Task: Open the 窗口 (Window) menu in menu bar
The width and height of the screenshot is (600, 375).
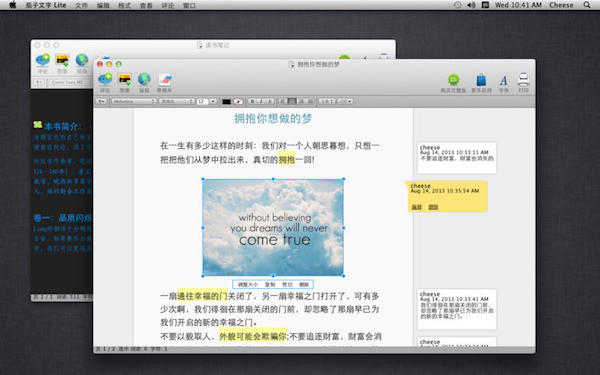Action: [x=189, y=5]
